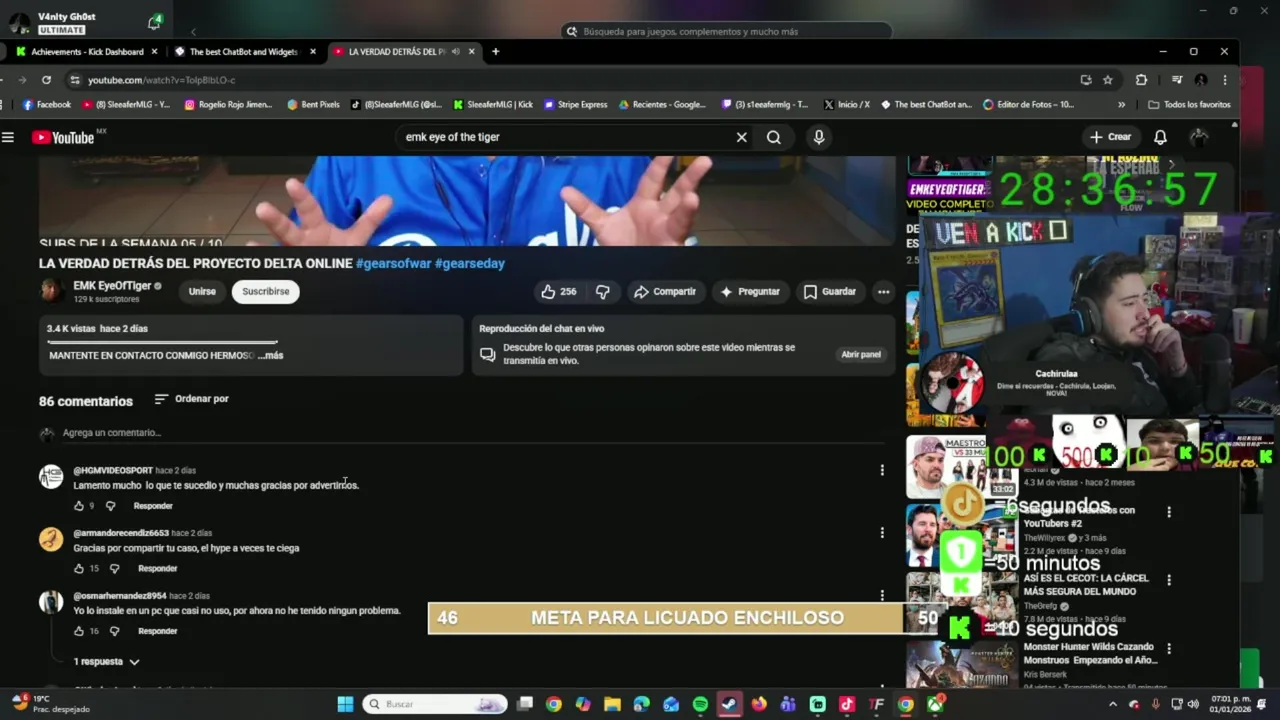
Task: Expand 1 respuesta under osmarhernandez comment
Action: point(106,662)
